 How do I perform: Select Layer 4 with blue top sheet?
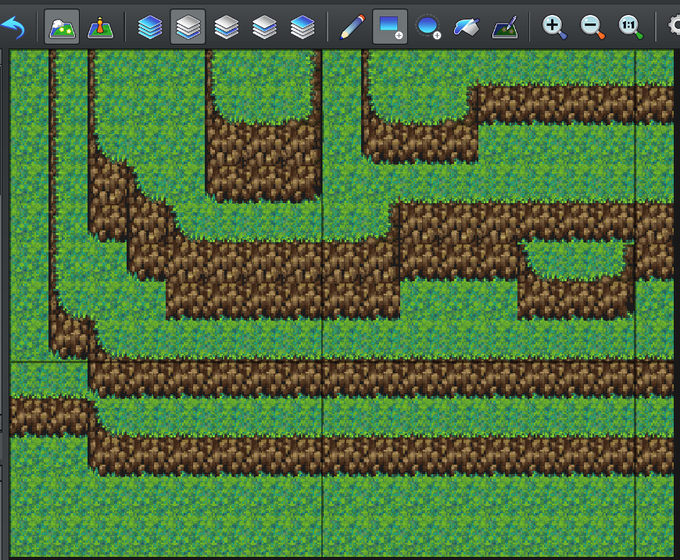(x=302, y=27)
